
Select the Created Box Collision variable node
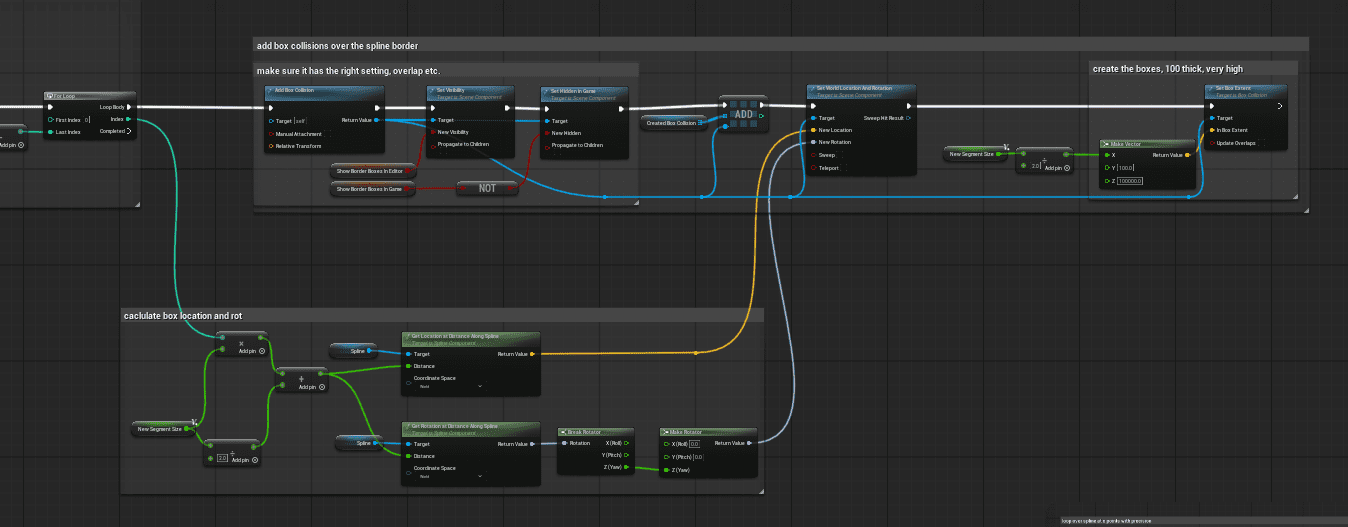[673, 122]
